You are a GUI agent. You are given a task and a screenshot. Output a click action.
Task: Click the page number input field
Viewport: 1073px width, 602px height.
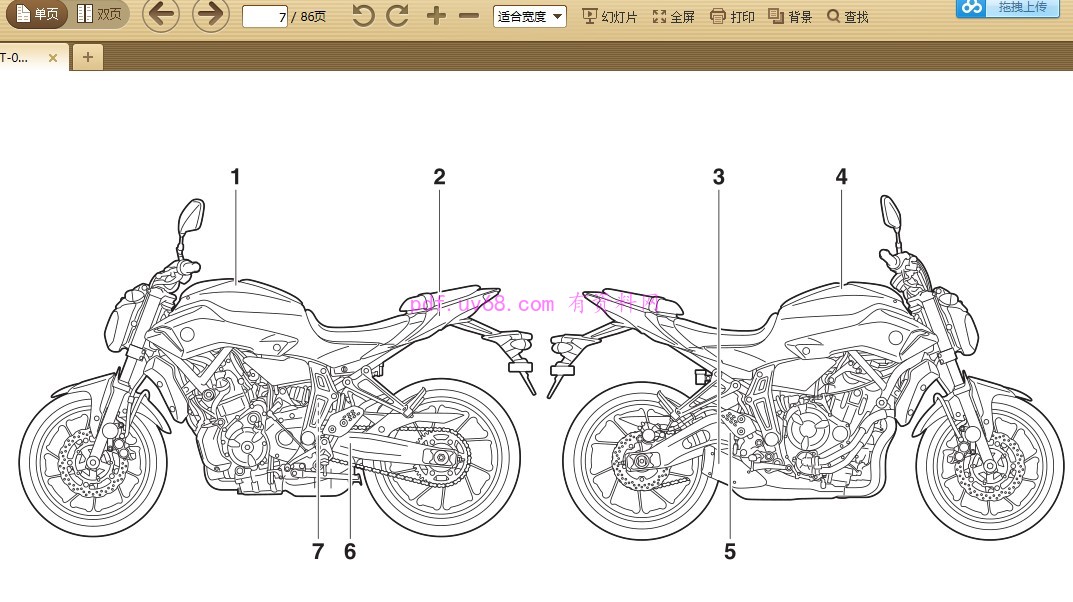click(x=264, y=16)
